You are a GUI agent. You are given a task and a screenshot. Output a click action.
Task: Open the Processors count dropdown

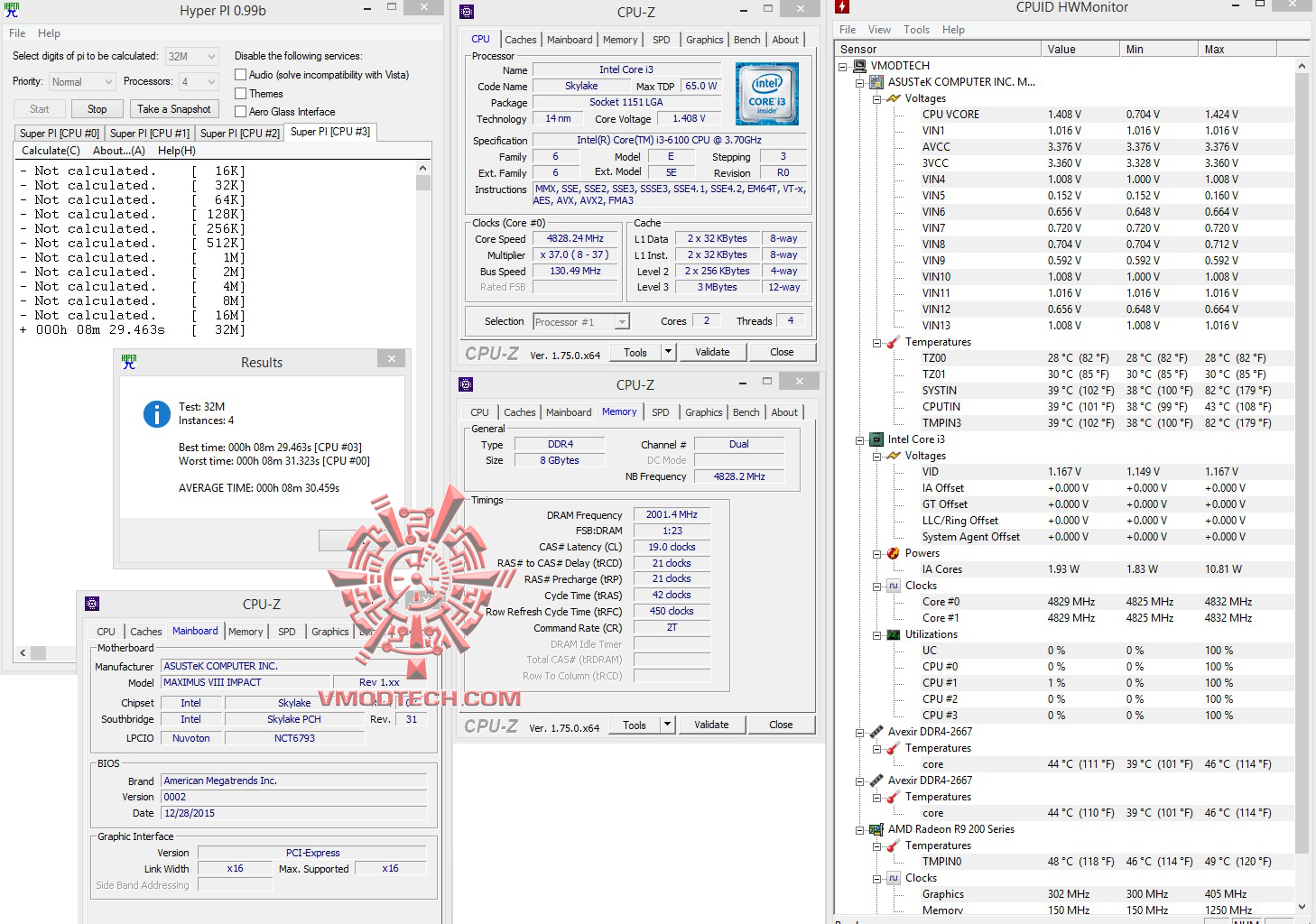199,82
